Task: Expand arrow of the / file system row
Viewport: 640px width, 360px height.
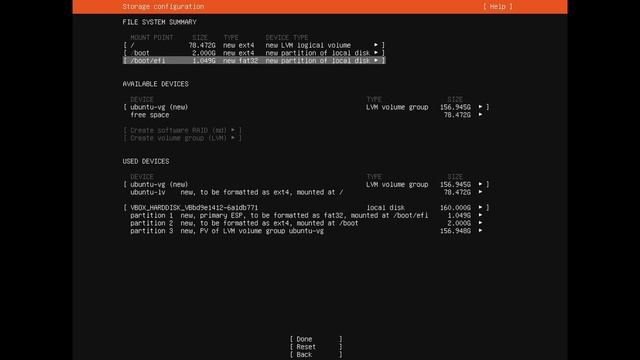Action: (x=376, y=45)
